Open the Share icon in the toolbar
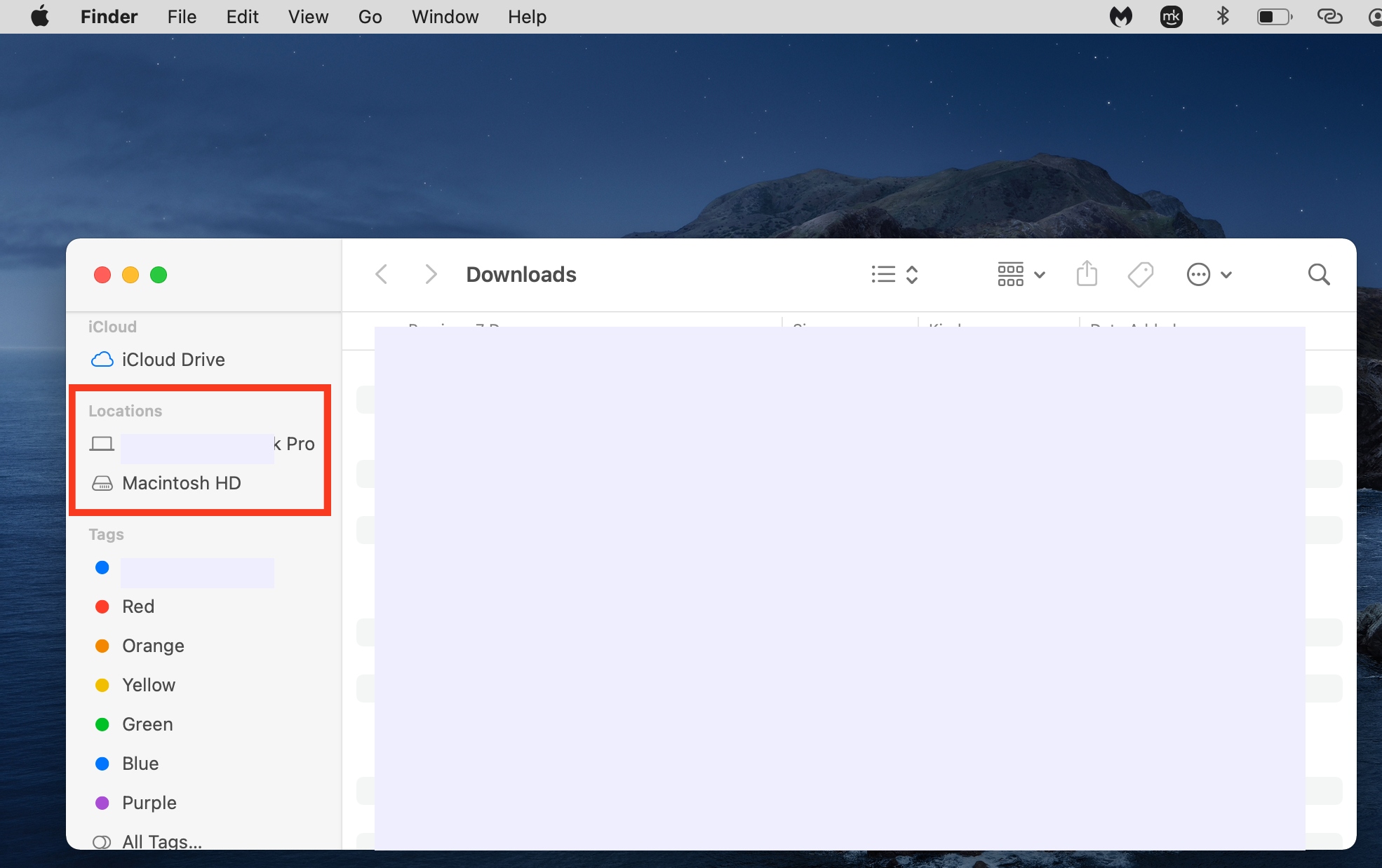This screenshot has height=868, width=1382. 1087,274
